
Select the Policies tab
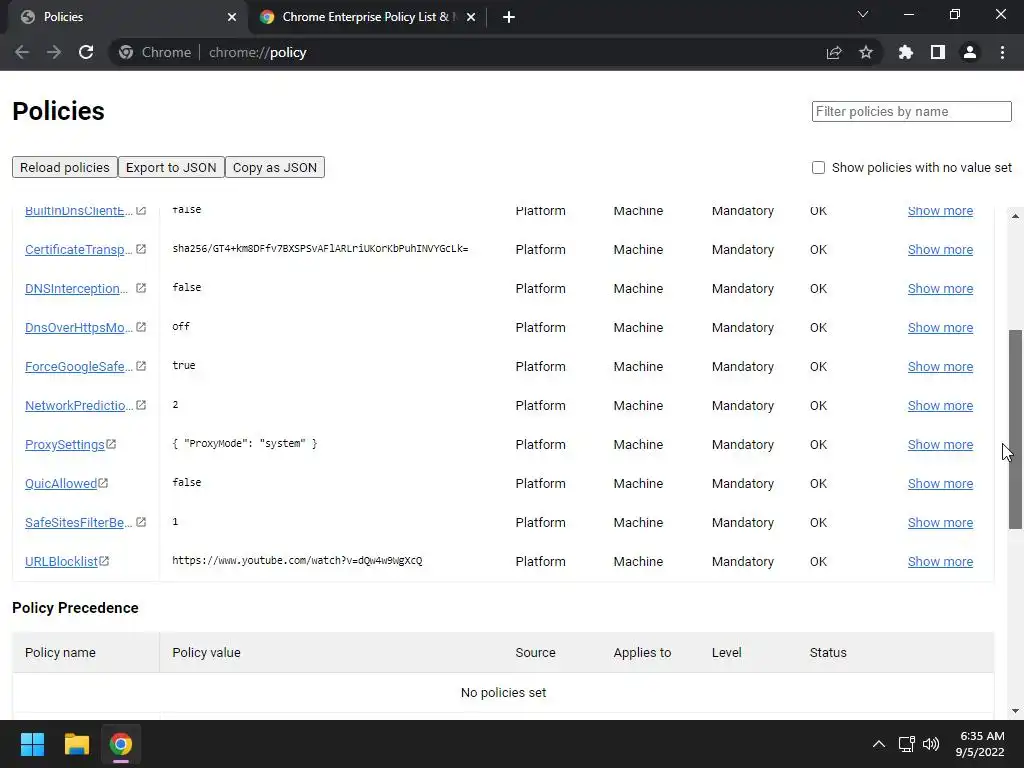pos(120,17)
